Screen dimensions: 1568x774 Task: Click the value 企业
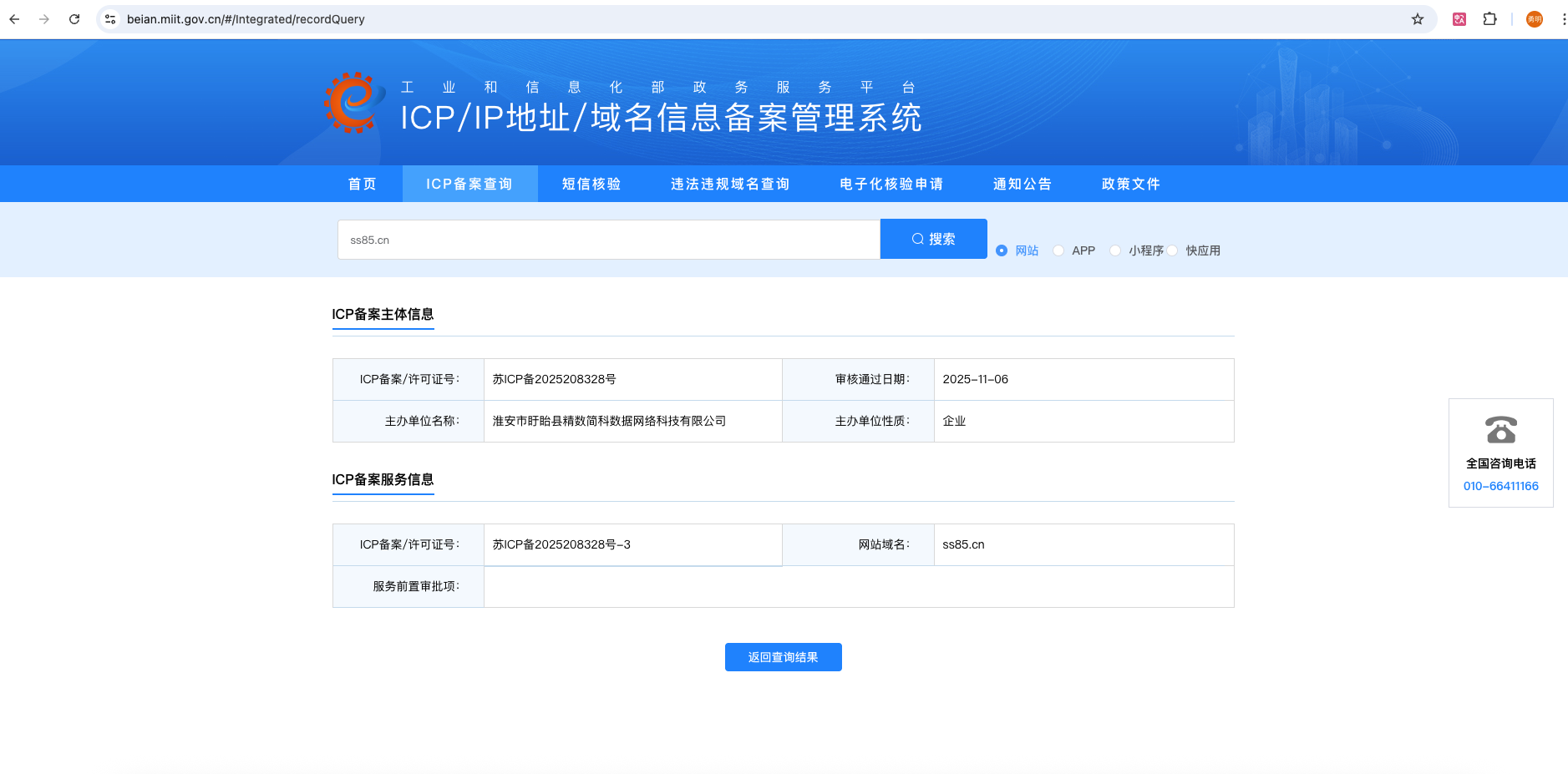point(954,421)
